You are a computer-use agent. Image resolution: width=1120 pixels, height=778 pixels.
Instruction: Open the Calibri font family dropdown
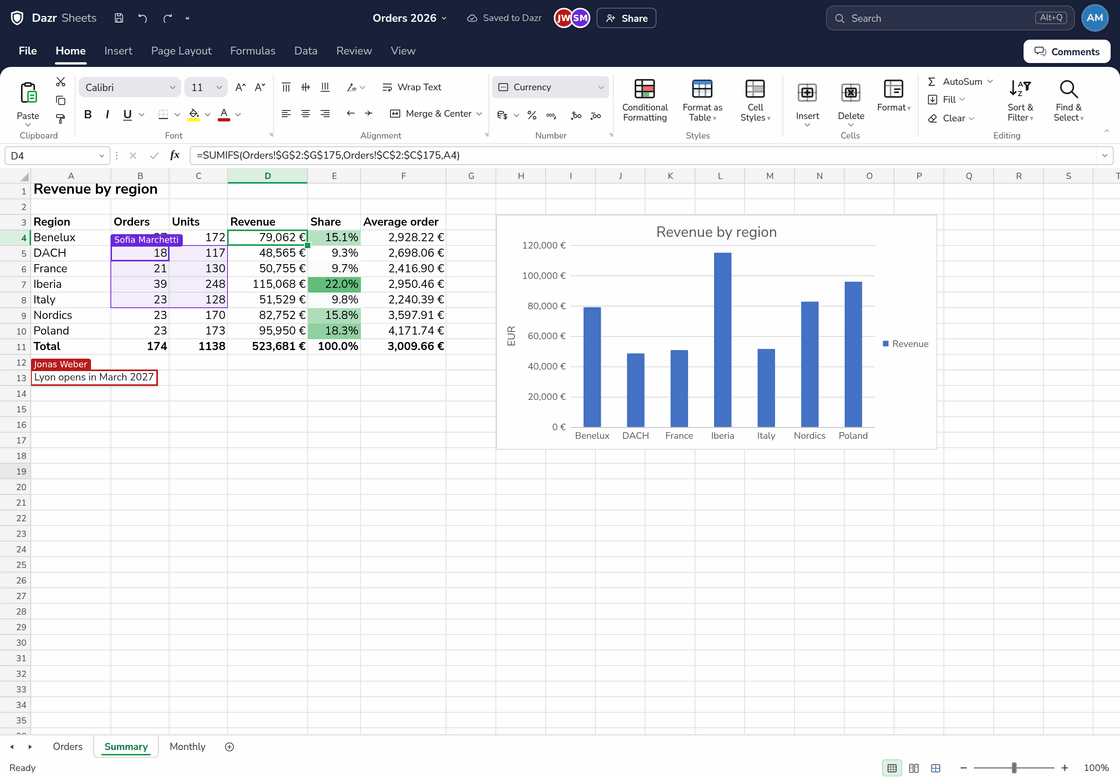pyautogui.click(x=129, y=87)
